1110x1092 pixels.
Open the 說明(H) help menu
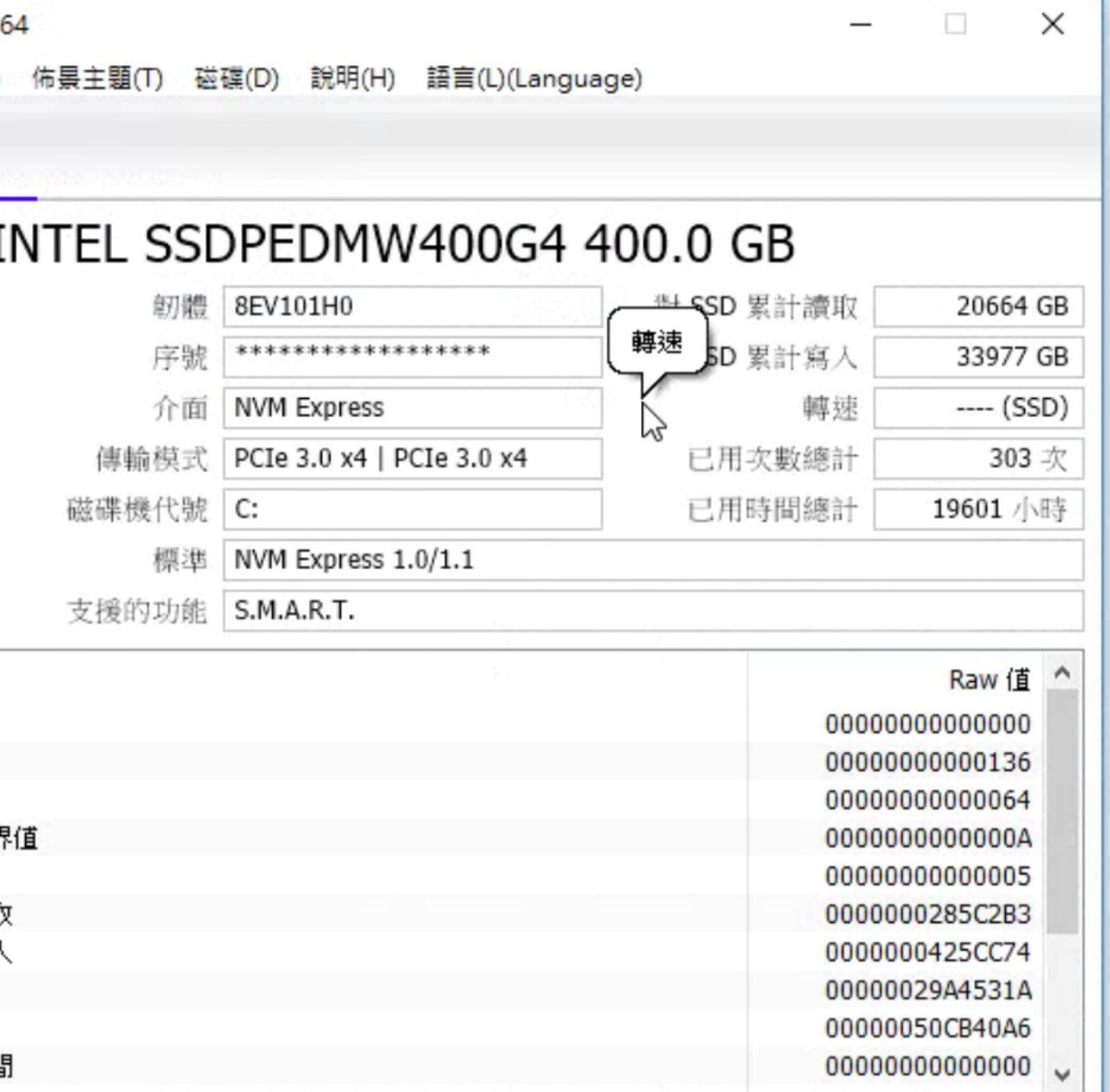(x=353, y=79)
